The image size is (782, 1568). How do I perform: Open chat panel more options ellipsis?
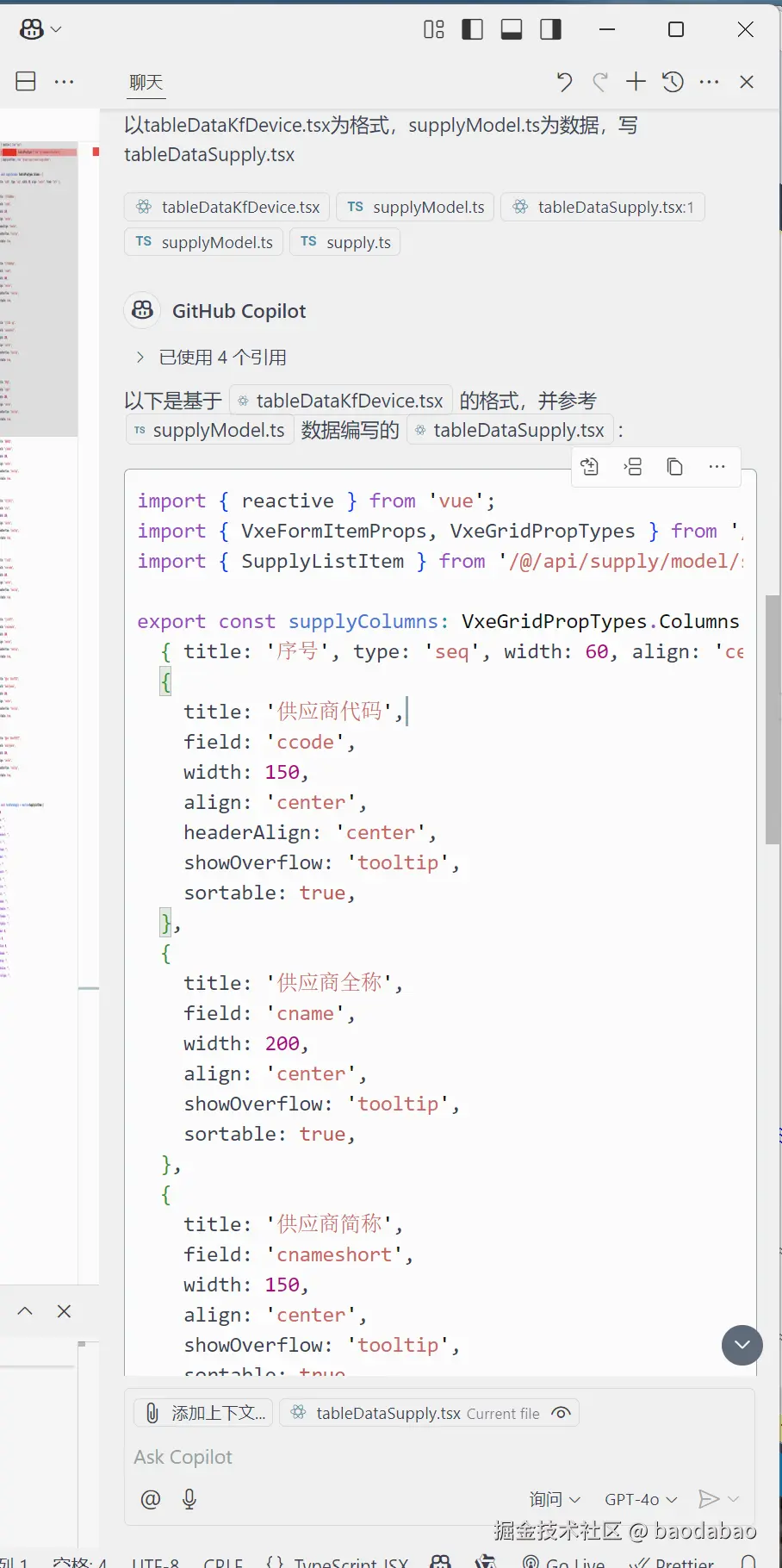pos(710,82)
